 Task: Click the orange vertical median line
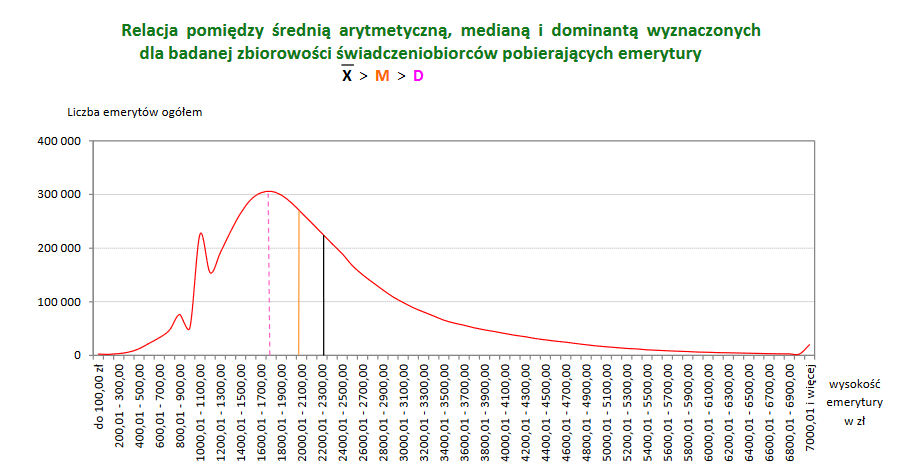[x=298, y=290]
